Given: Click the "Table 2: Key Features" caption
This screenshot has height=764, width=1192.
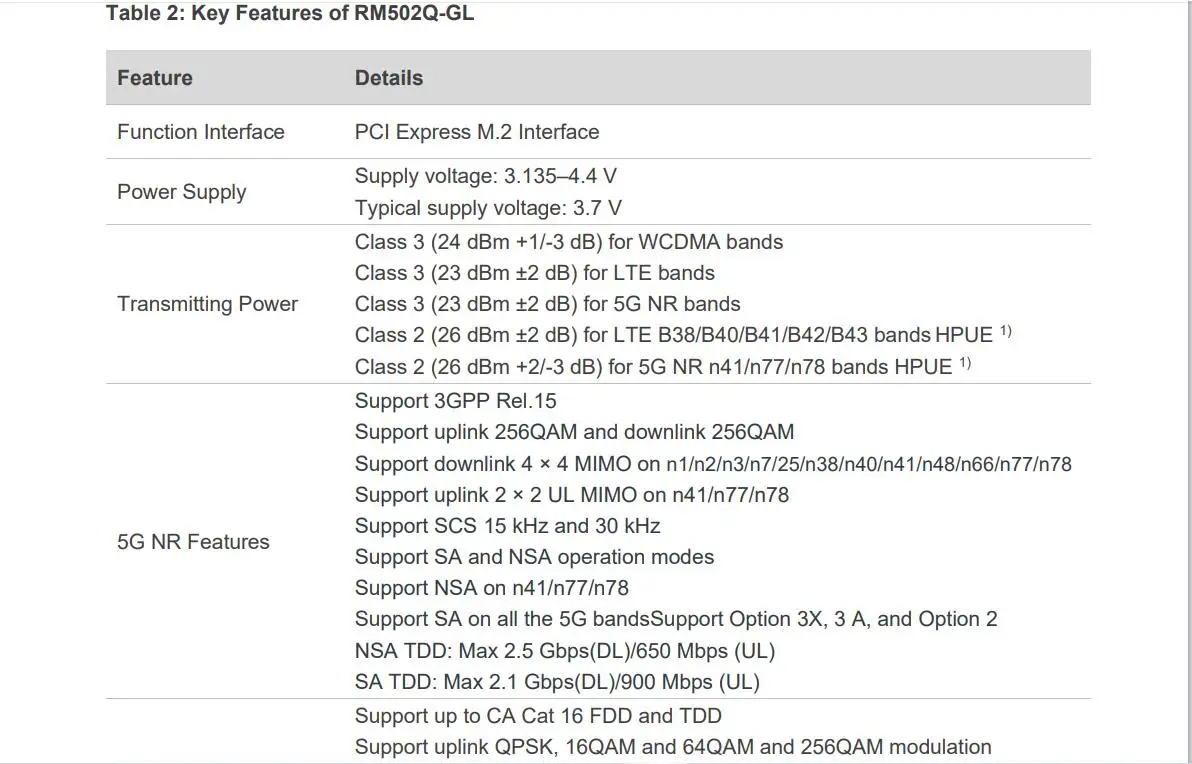Looking at the screenshot, I should click(290, 15).
